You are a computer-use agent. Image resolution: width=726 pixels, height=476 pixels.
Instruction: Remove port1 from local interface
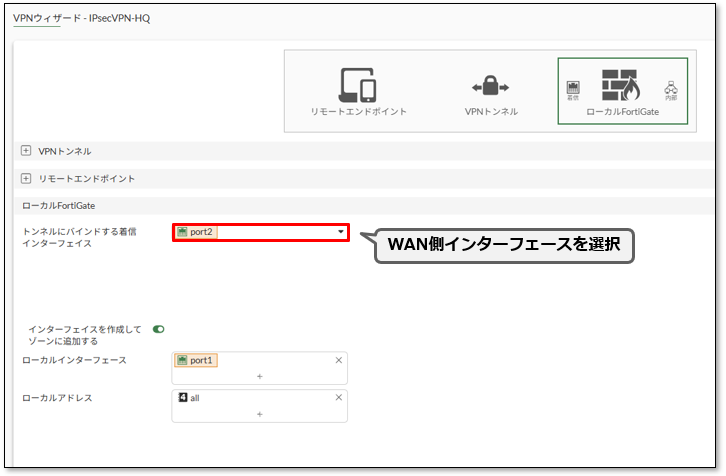[338, 360]
